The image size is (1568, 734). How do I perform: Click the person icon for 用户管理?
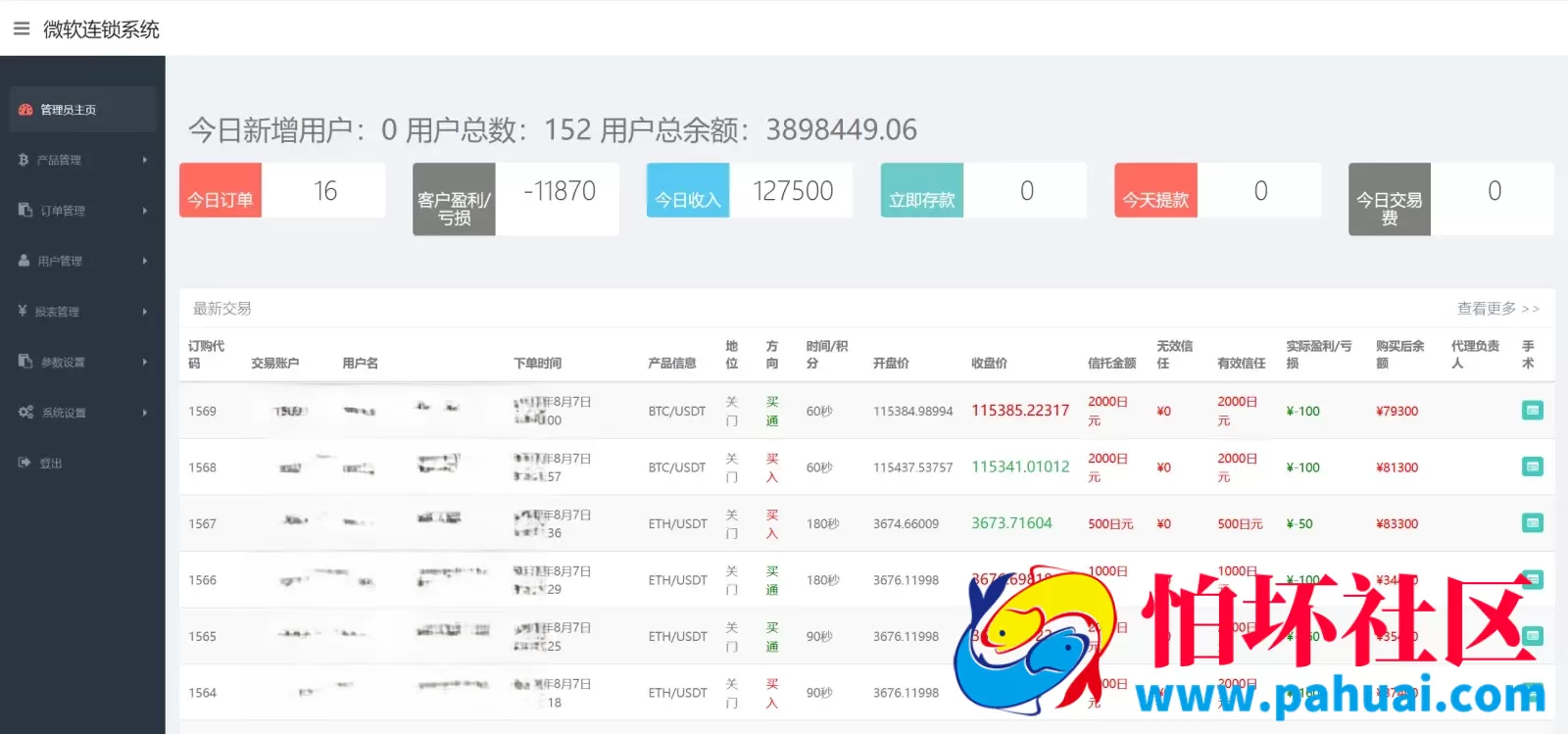pos(24,261)
